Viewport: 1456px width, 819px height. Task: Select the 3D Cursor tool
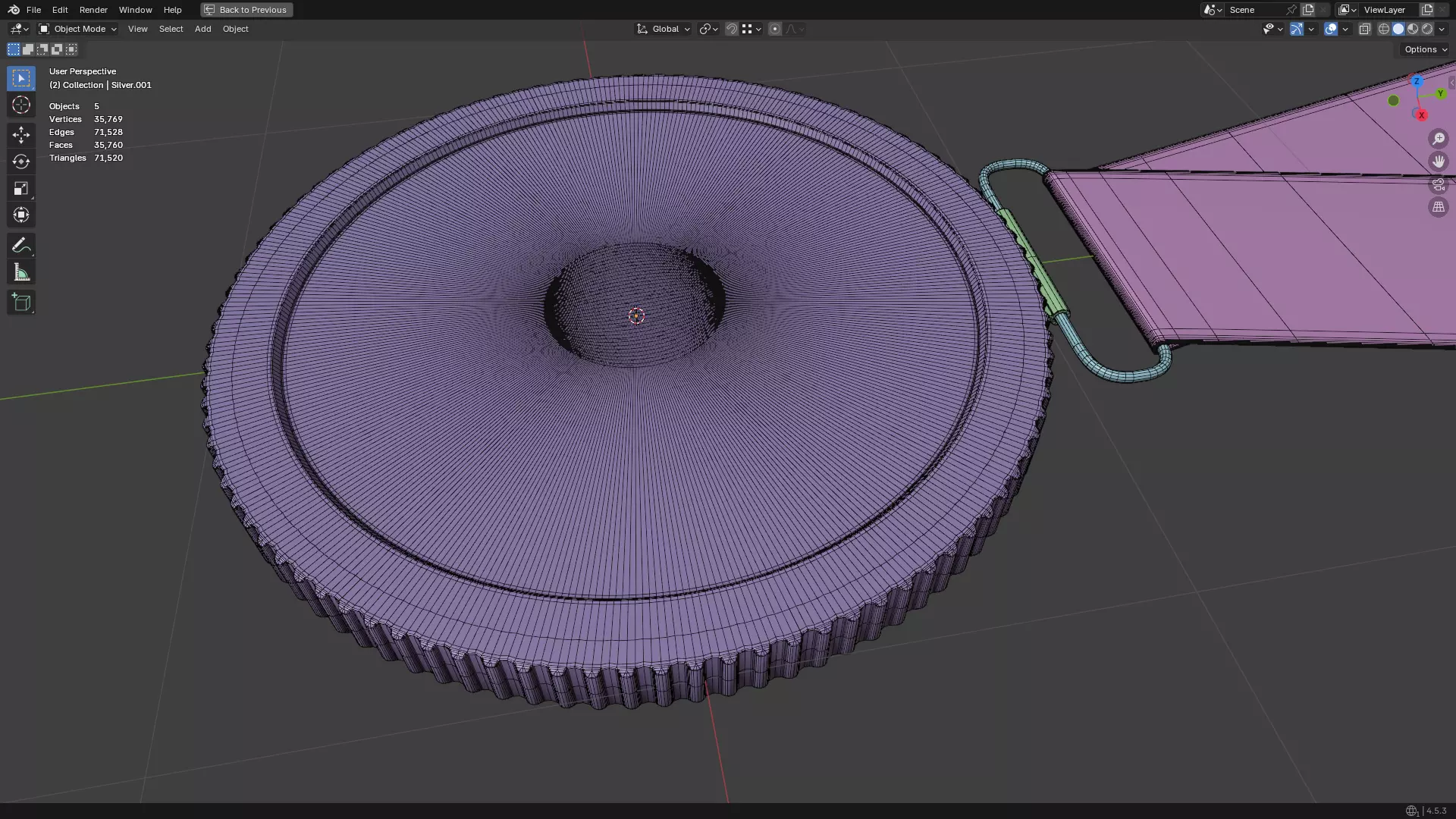(x=21, y=105)
